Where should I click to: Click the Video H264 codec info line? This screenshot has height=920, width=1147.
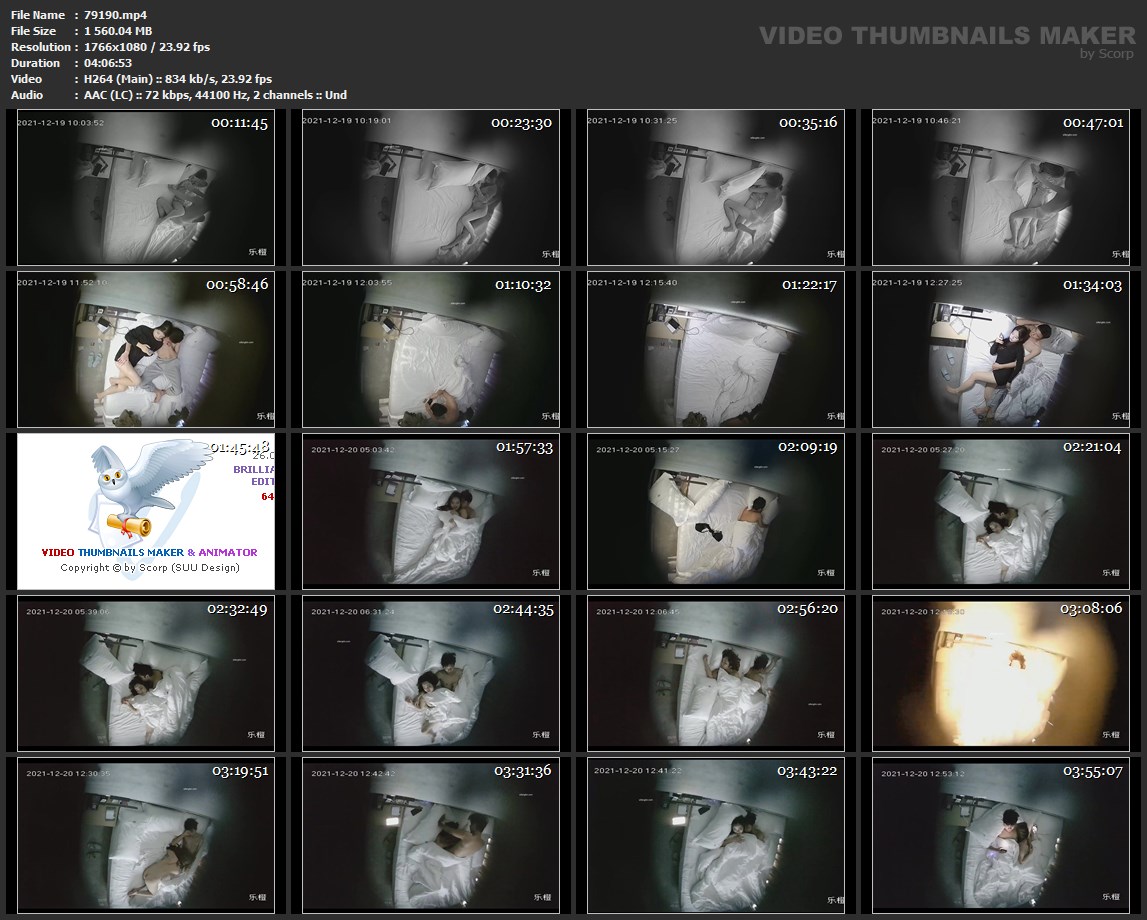(x=178, y=79)
